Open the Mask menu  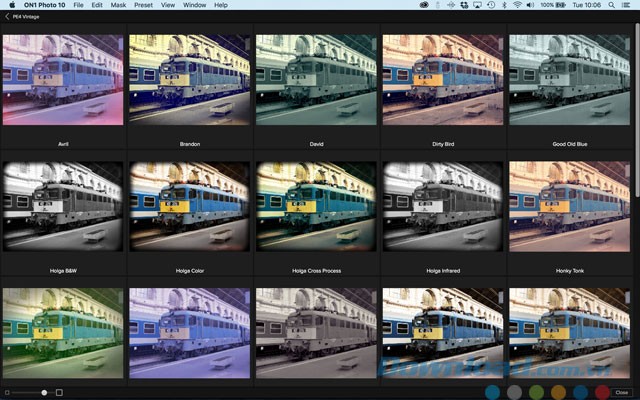pyautogui.click(x=118, y=5)
